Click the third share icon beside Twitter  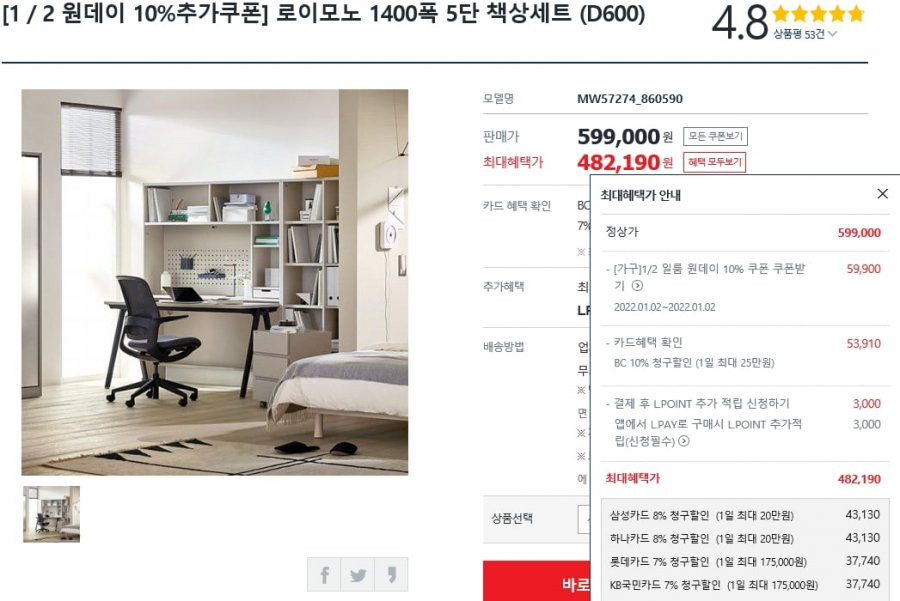point(391,574)
